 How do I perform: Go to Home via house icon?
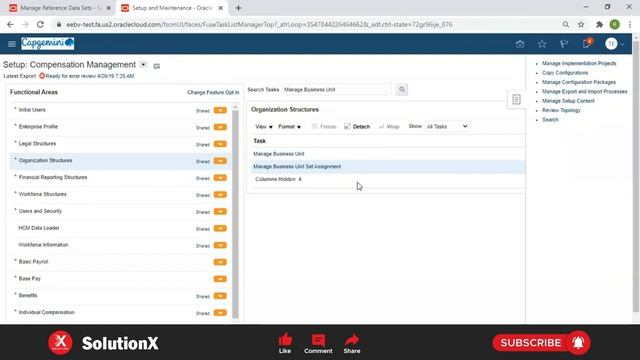pos(520,44)
